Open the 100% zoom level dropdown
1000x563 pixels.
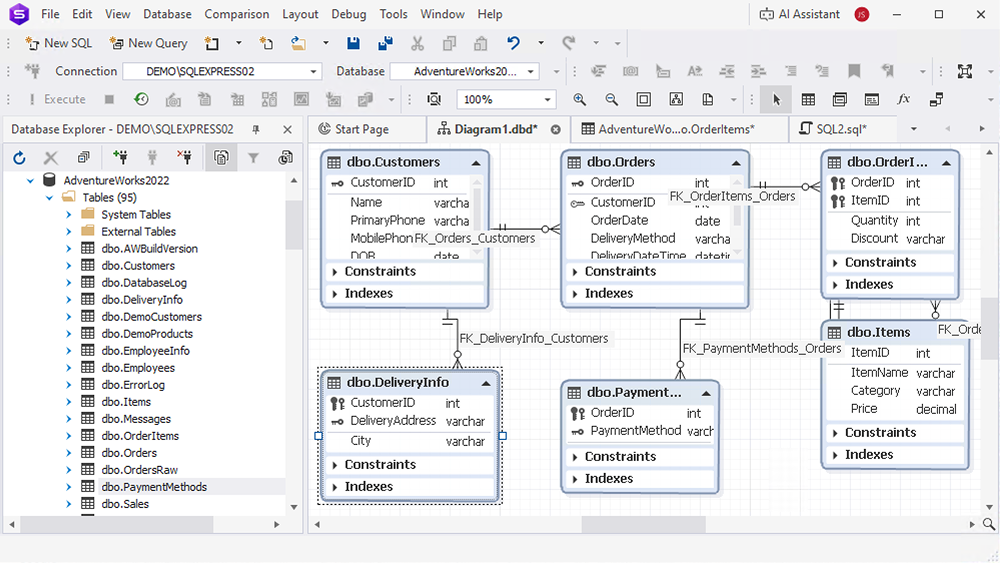click(547, 100)
